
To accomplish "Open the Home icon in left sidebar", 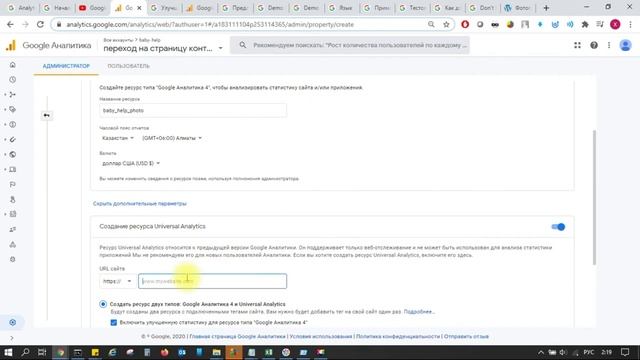I will (x=13, y=65).
